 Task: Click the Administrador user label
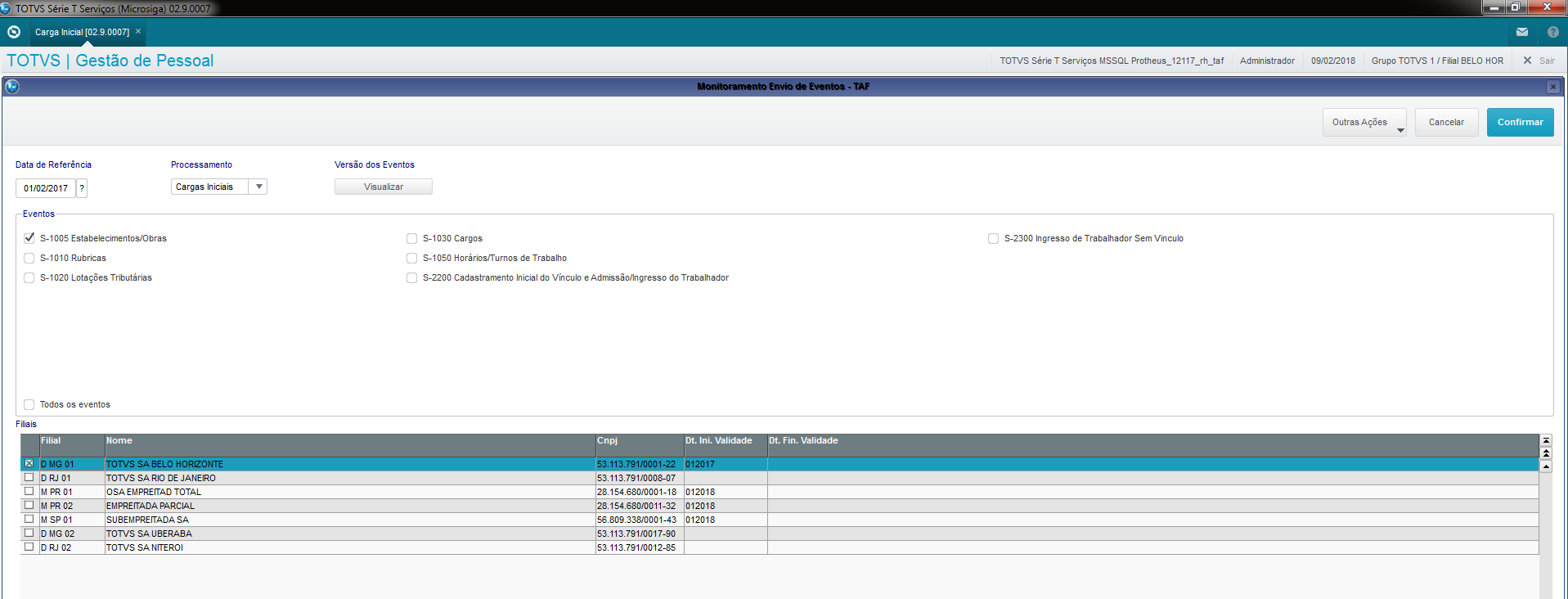pyautogui.click(x=1267, y=61)
